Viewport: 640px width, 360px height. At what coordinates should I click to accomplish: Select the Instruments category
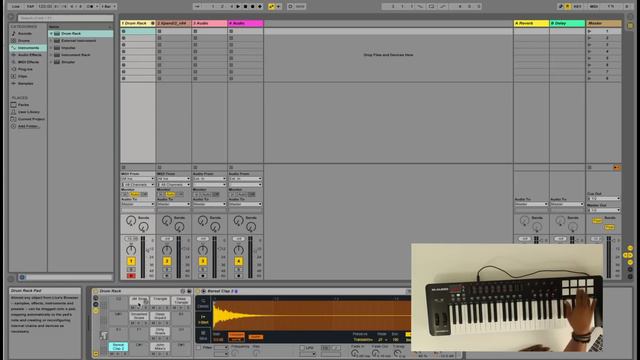pos(28,48)
